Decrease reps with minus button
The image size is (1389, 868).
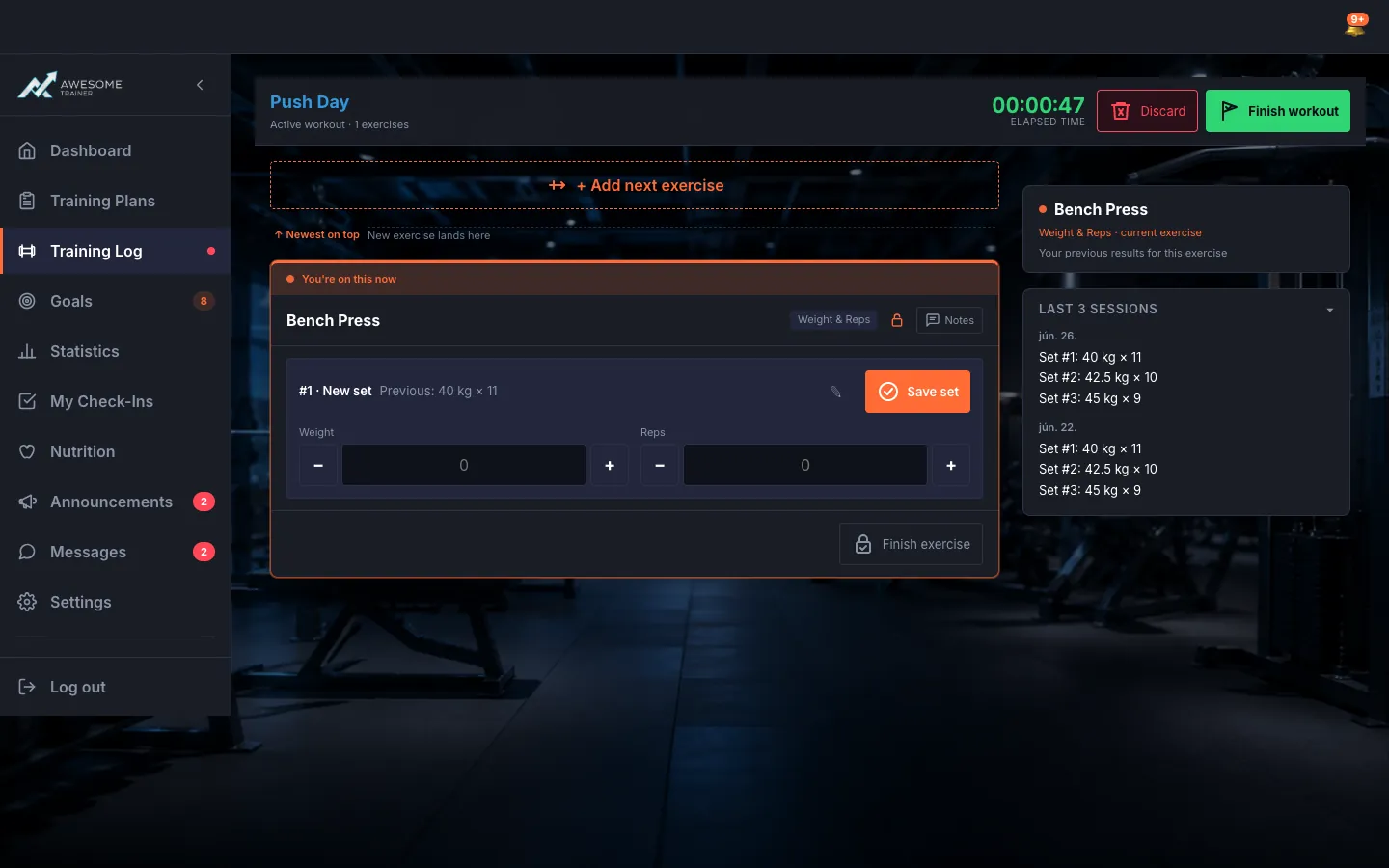pos(660,465)
